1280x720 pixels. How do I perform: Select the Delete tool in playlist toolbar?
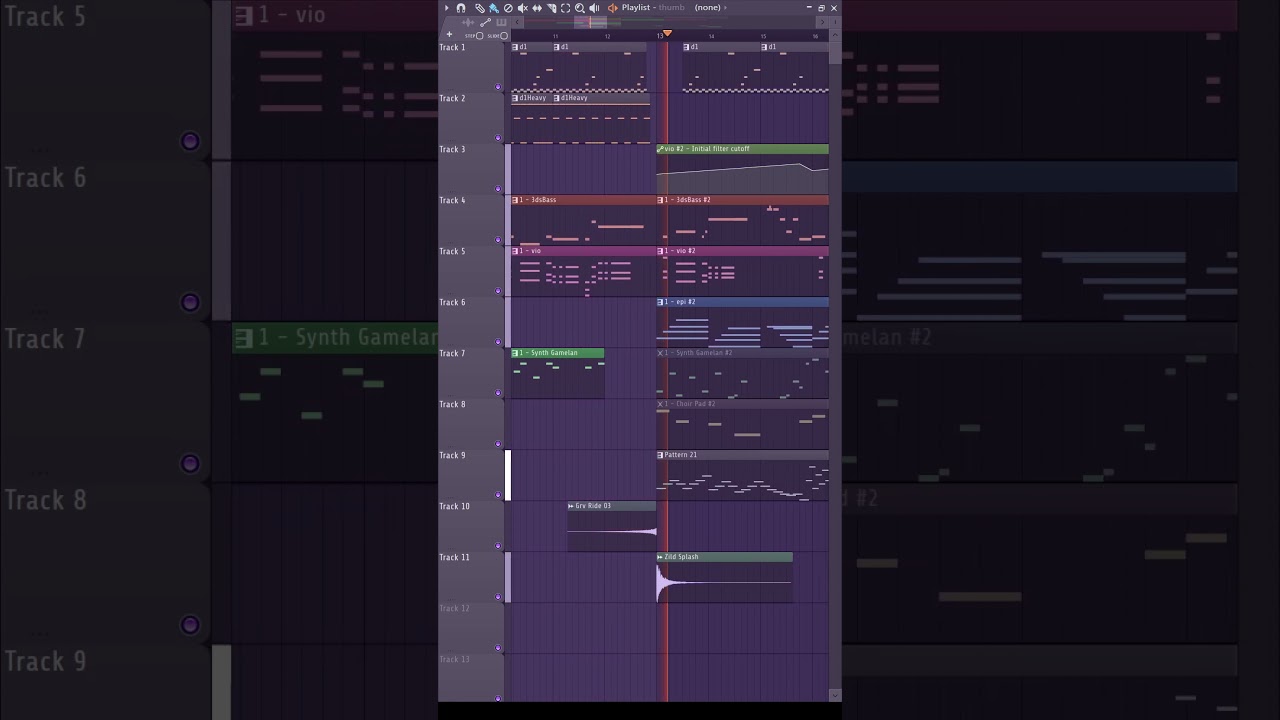(x=508, y=8)
